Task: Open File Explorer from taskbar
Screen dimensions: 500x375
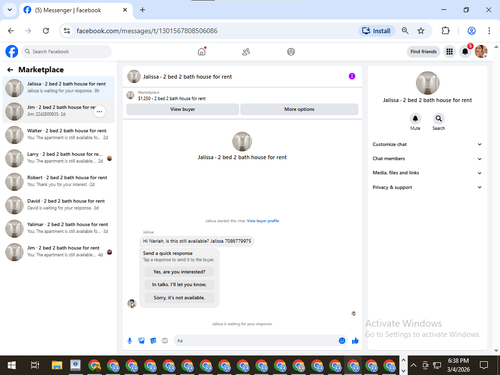Action: click(57, 365)
